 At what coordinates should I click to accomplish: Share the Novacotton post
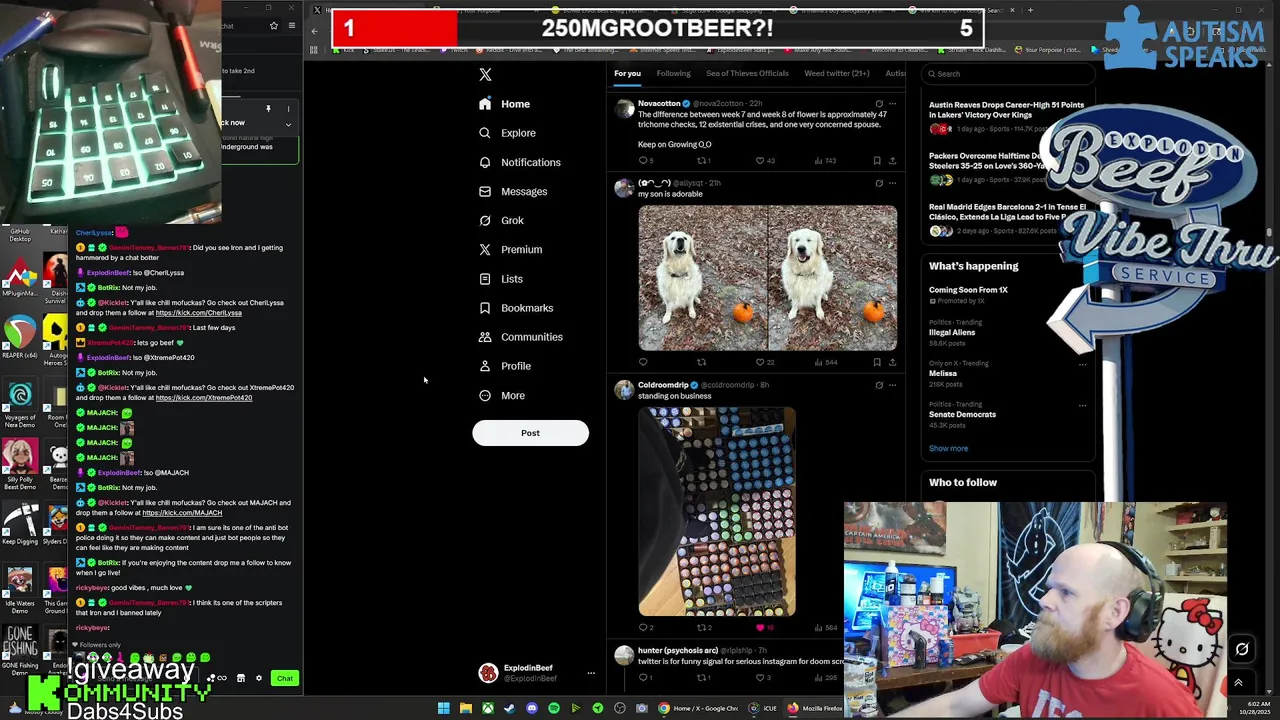click(892, 161)
